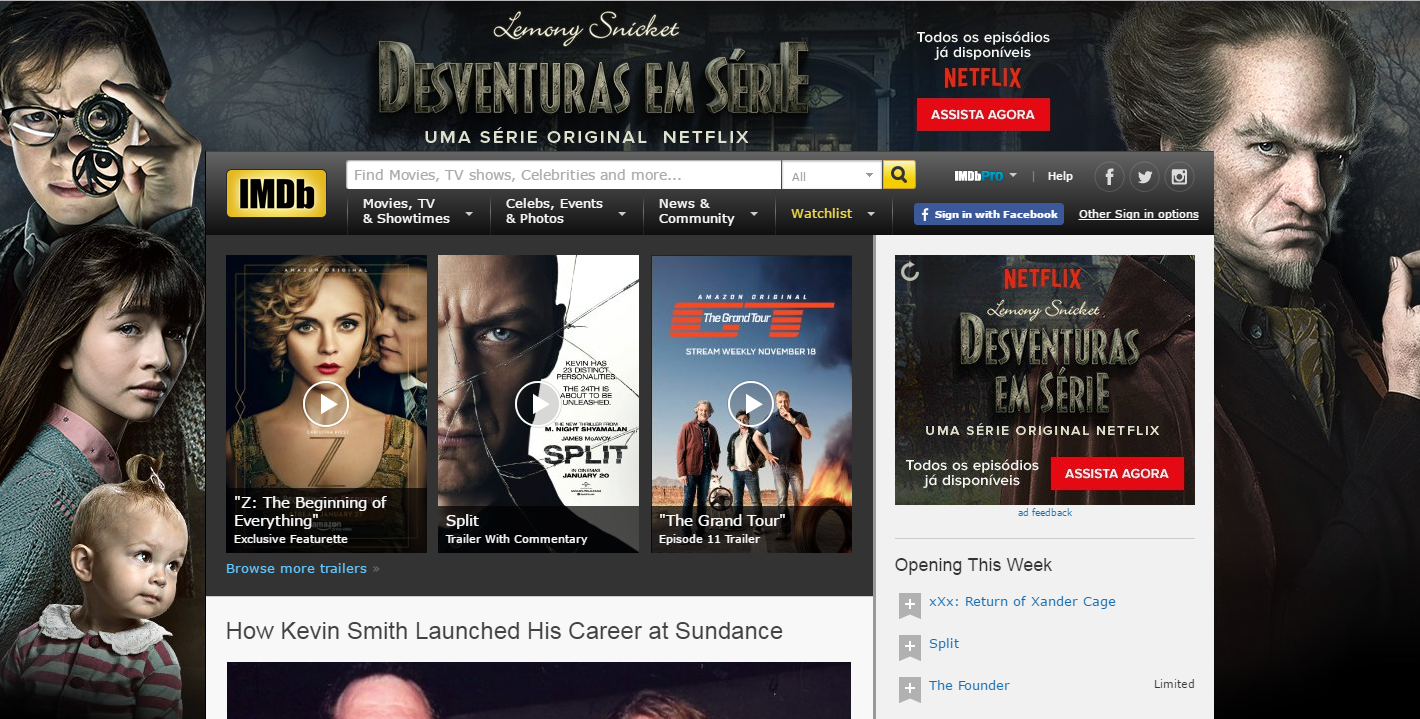Open xXx: Return of Xander Cage link

[x=1022, y=602]
